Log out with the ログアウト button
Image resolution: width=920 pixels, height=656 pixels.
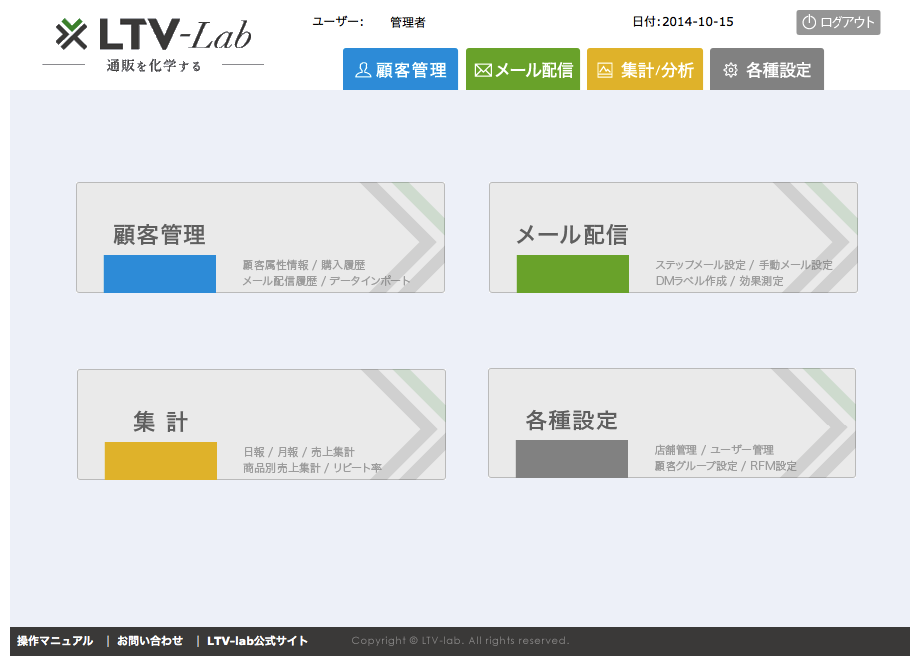coord(838,22)
